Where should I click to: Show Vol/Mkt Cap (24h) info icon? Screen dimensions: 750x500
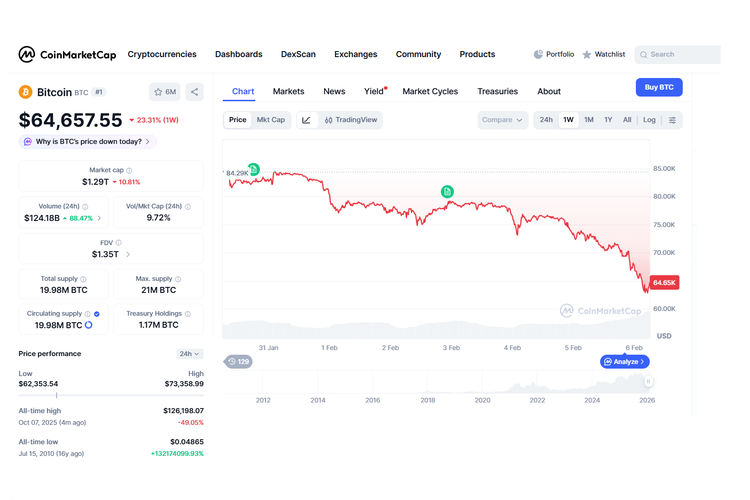(x=188, y=207)
